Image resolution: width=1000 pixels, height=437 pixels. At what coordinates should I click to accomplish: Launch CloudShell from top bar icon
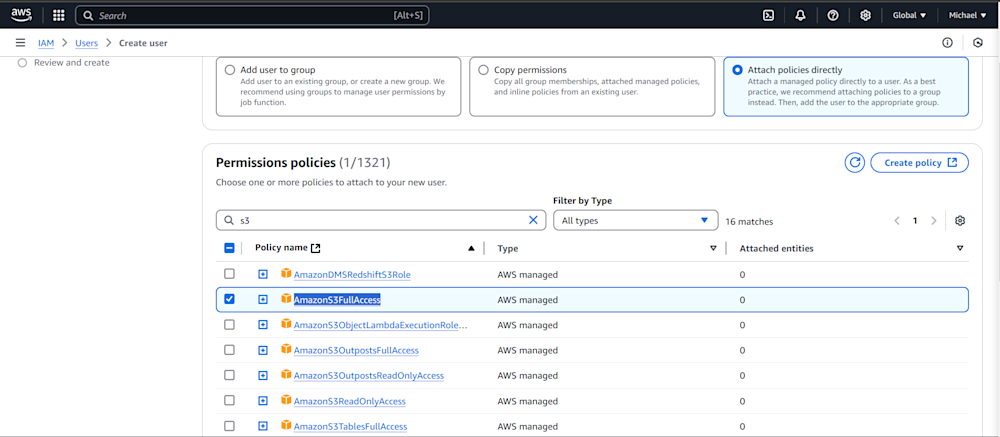point(768,15)
